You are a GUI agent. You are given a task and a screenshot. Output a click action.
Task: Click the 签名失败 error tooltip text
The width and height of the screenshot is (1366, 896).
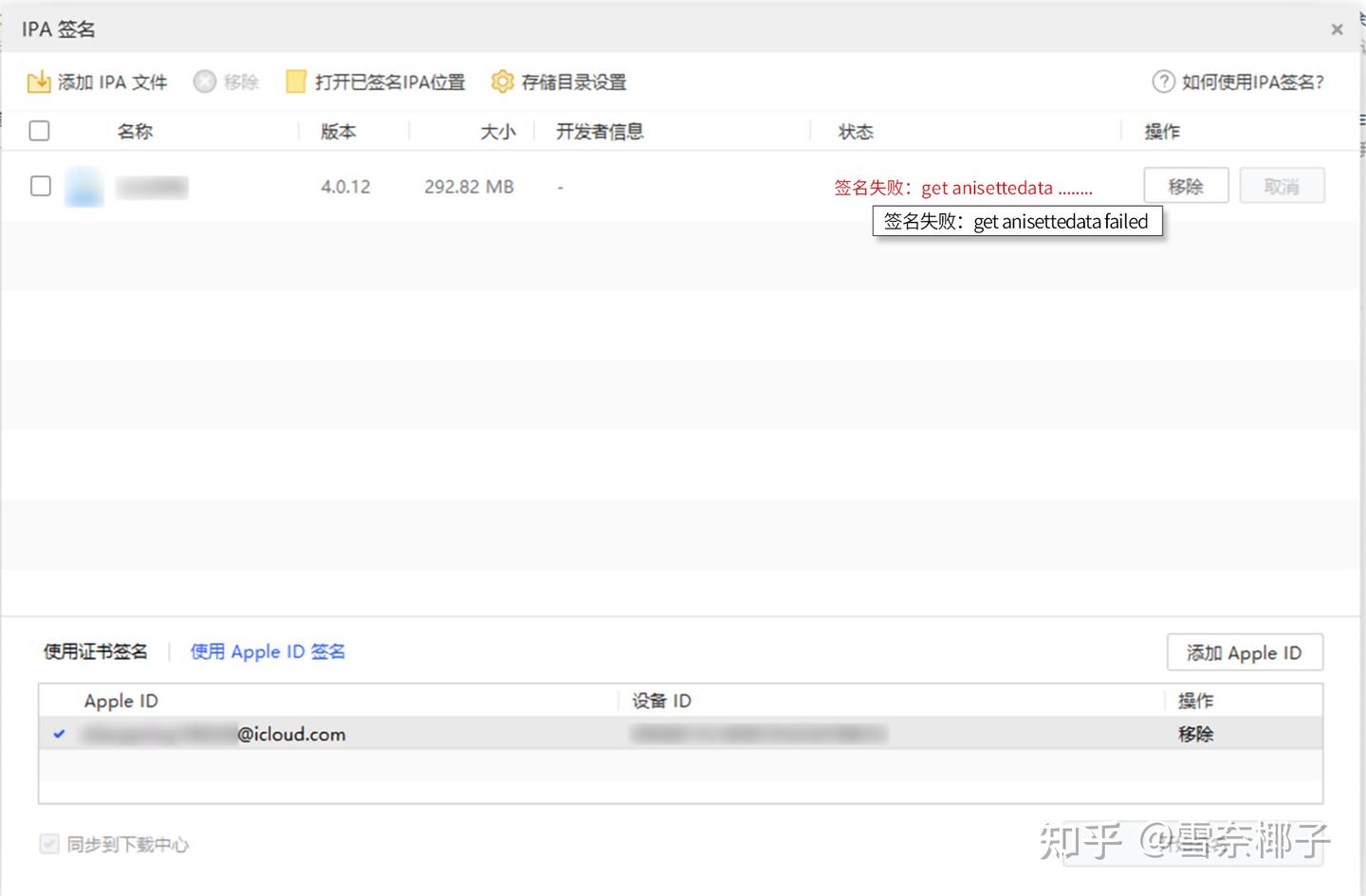pyautogui.click(x=1016, y=221)
